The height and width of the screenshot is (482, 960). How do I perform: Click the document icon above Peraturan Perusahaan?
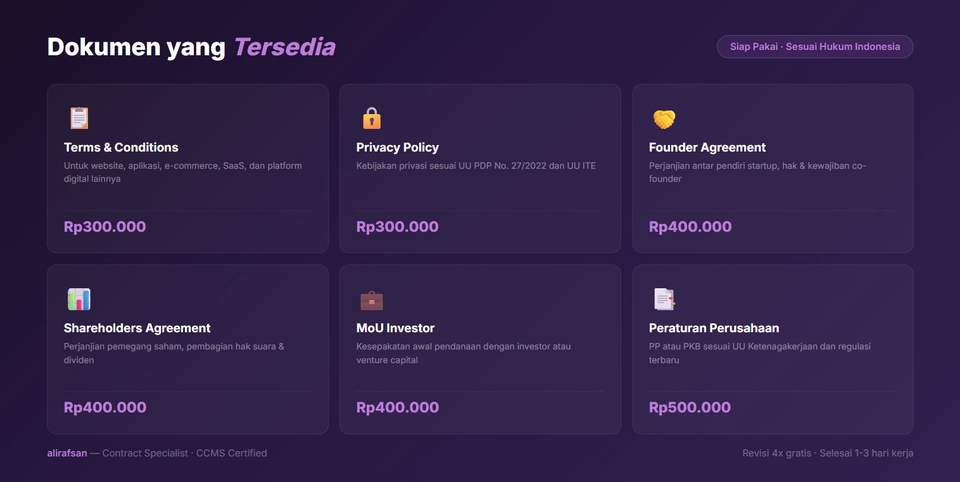coord(664,299)
